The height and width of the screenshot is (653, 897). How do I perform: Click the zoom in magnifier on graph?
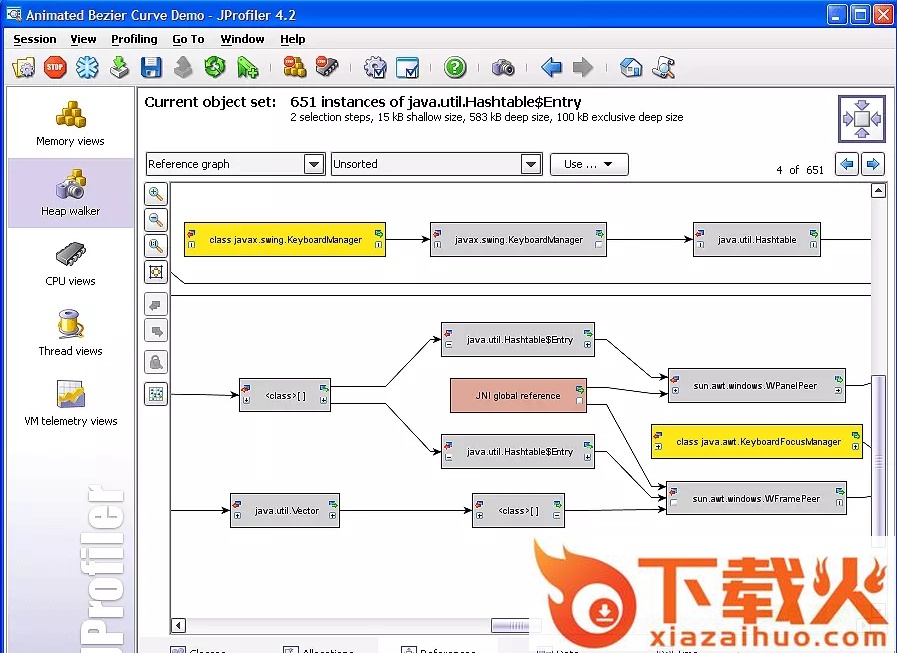pyautogui.click(x=156, y=194)
